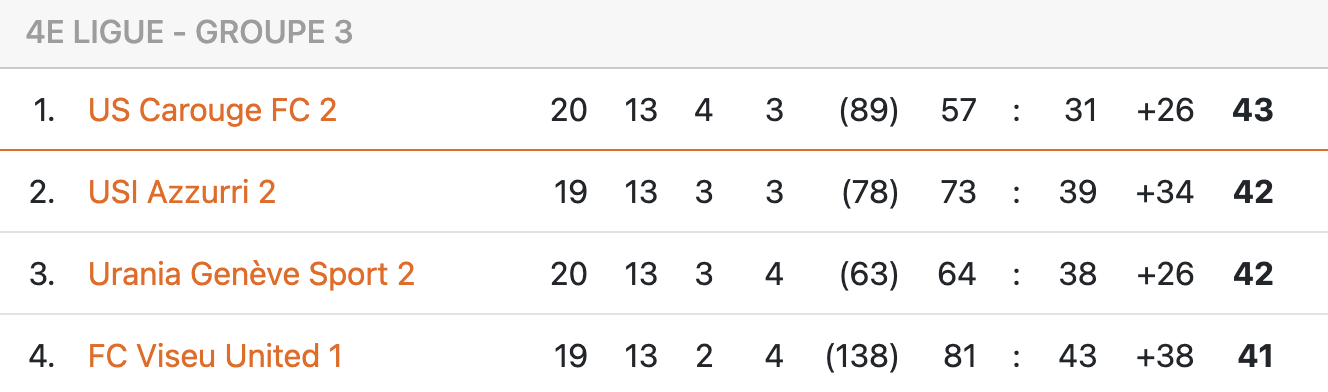Click the +38 goal difference for FC Viseu
Viewport: 1328px width, 392px height.
tap(1165, 355)
